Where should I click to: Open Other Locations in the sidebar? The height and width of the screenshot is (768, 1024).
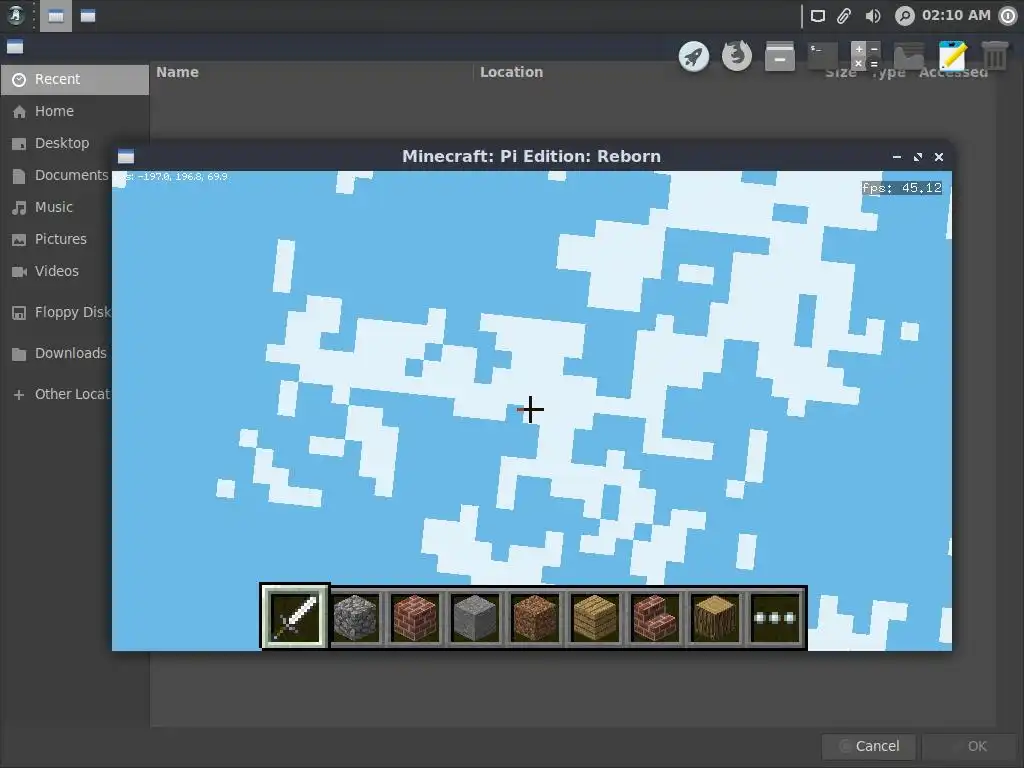coord(56,394)
